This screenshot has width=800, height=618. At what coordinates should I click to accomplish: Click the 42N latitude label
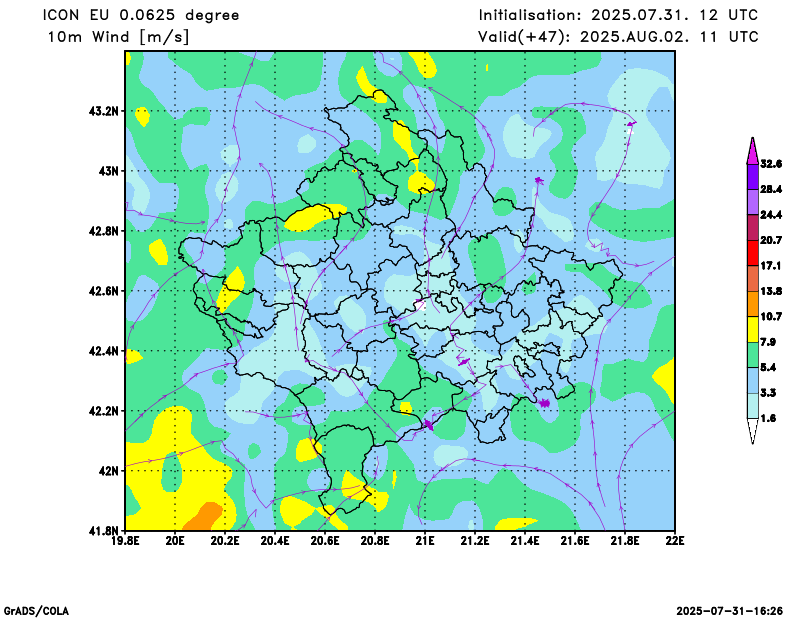pos(109,471)
